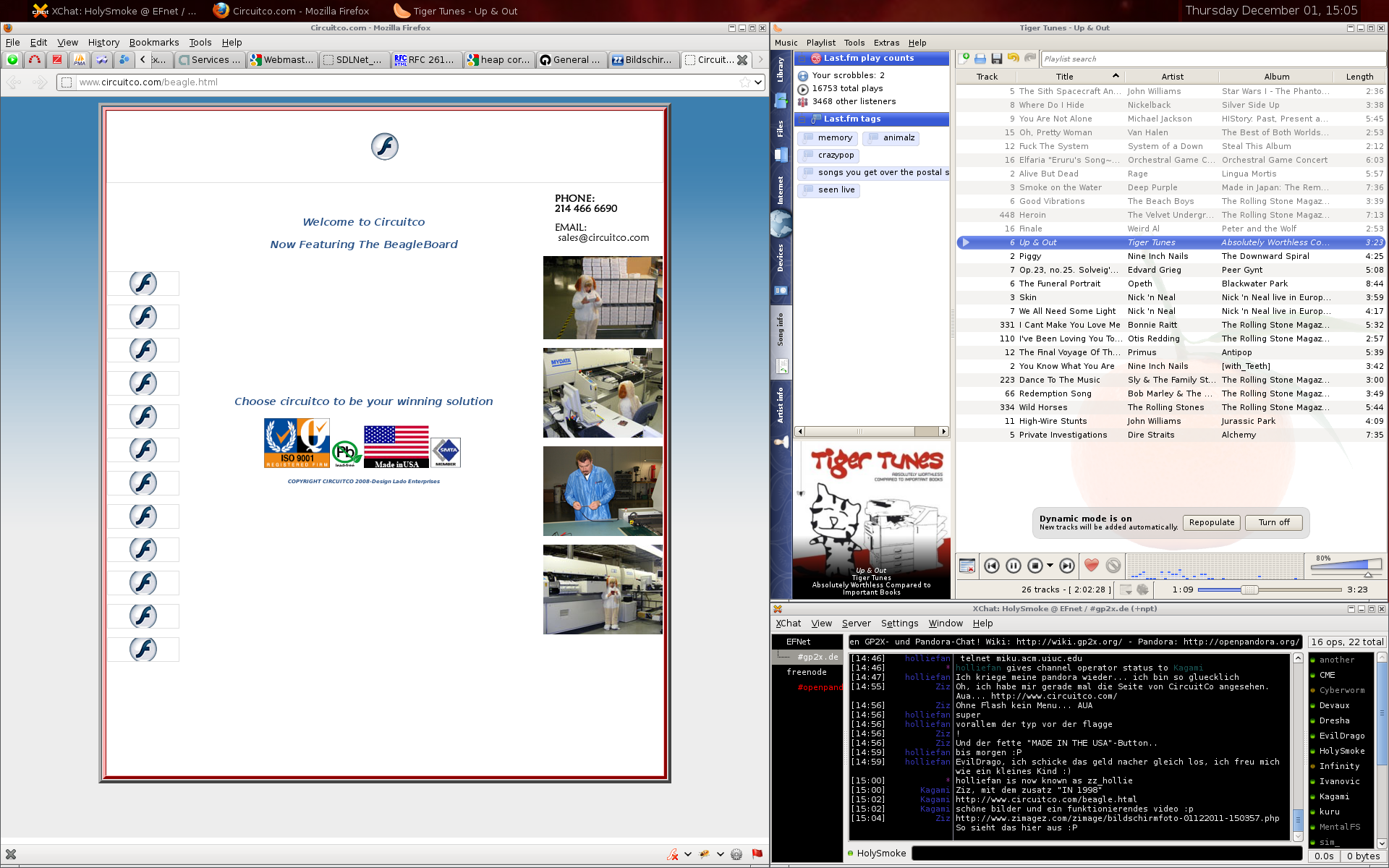Click the clear playlist icon
This screenshot has height=868, width=1389.
967,566
